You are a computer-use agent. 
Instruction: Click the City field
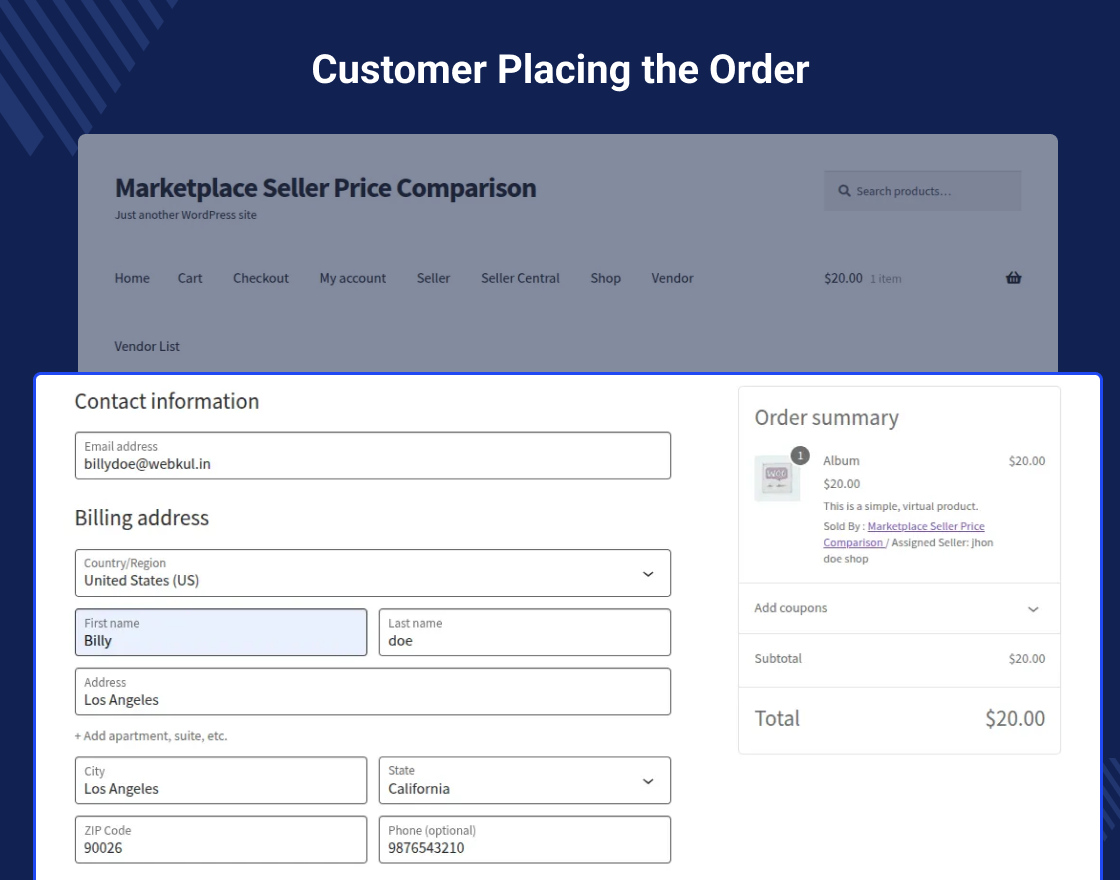(221, 780)
